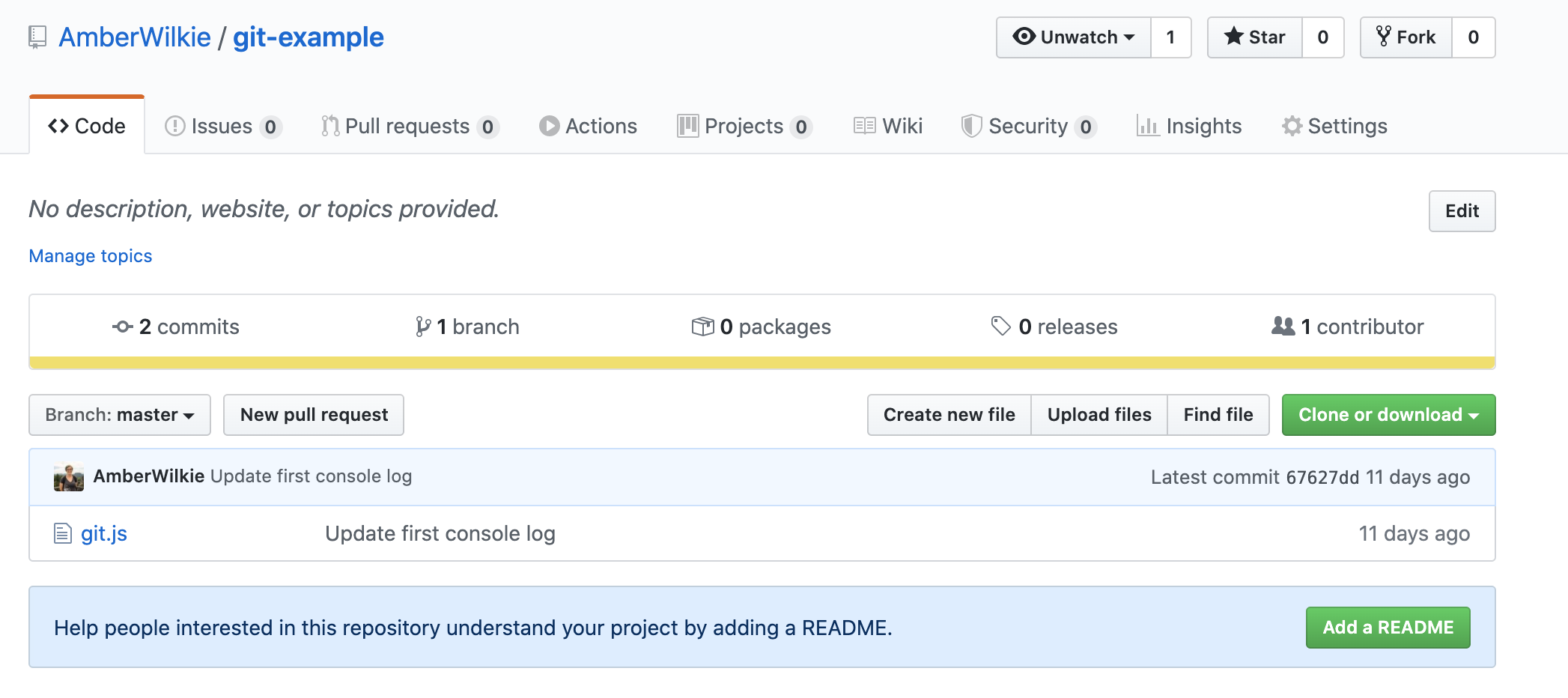This screenshot has width=1568, height=698.
Task: Click the contributors people icon
Action: click(1283, 327)
